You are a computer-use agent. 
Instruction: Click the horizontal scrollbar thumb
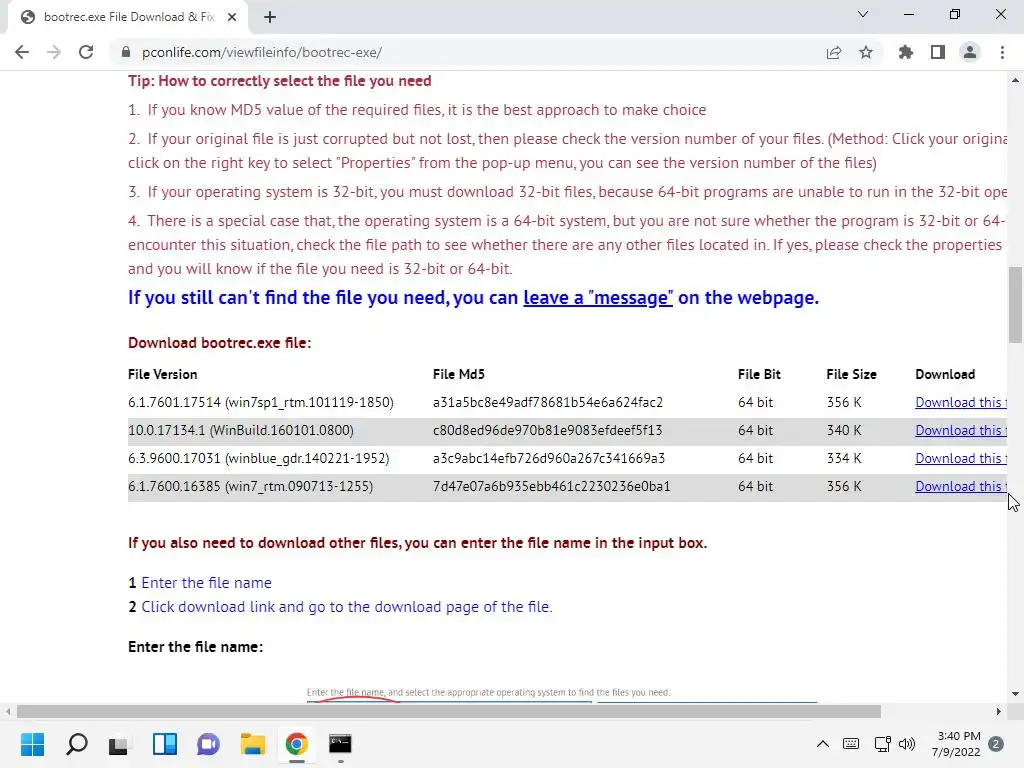click(x=449, y=711)
